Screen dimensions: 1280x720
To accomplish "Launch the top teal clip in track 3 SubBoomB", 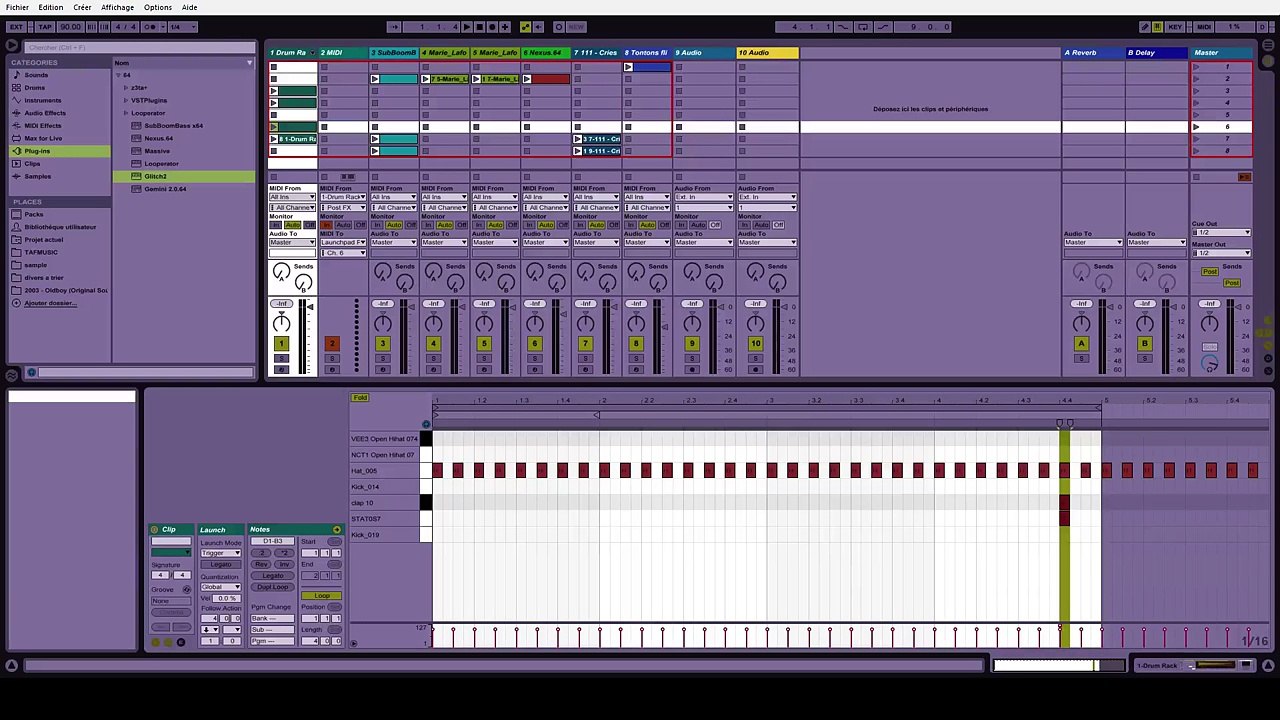I will coord(375,79).
